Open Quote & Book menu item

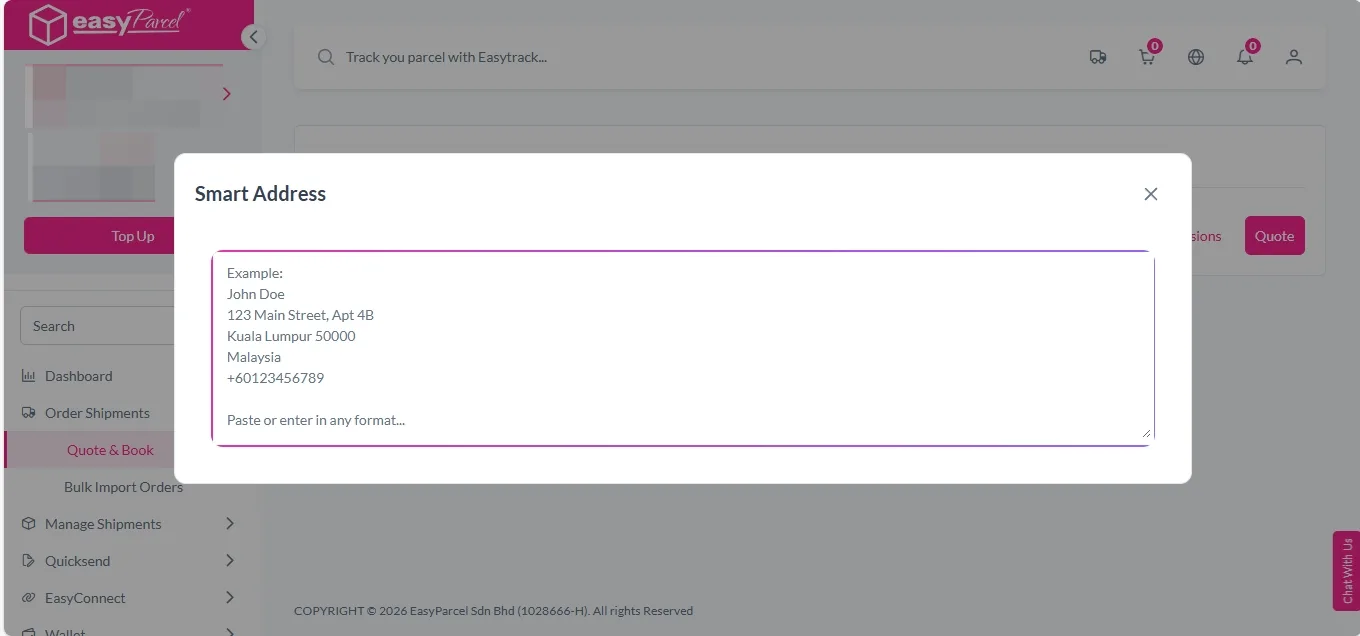(110, 450)
